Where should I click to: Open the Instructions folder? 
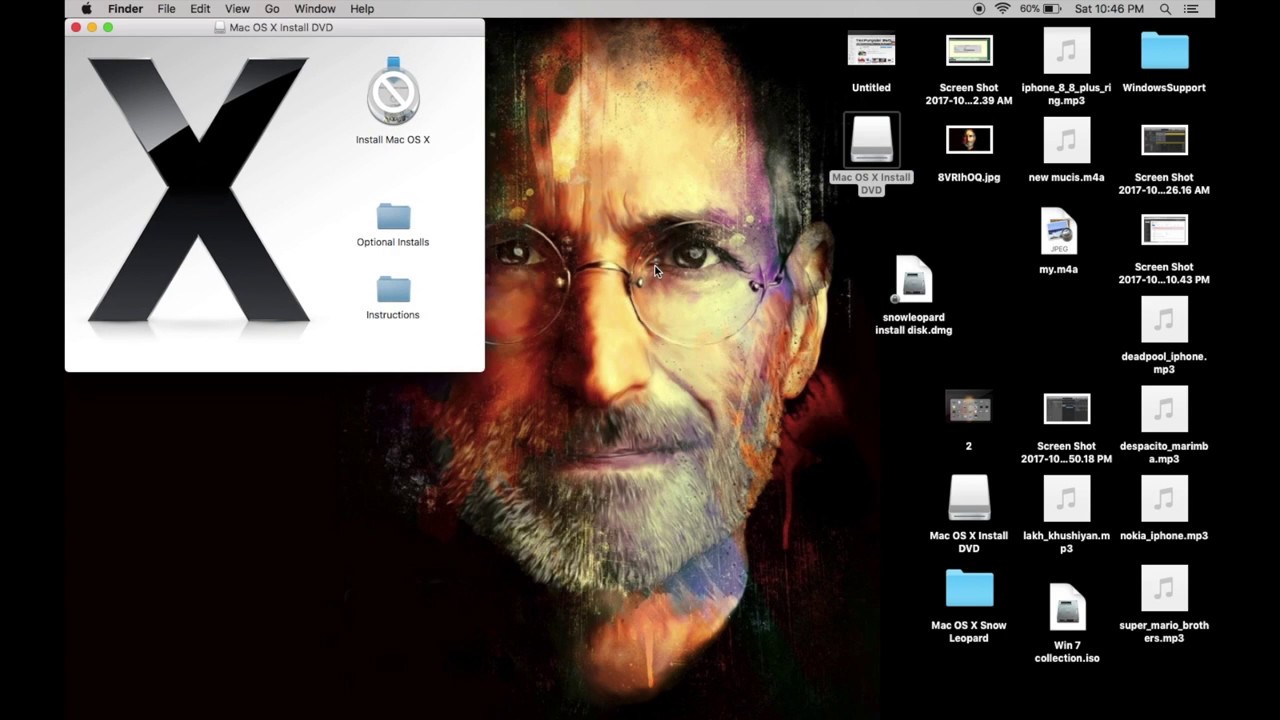pos(393,290)
